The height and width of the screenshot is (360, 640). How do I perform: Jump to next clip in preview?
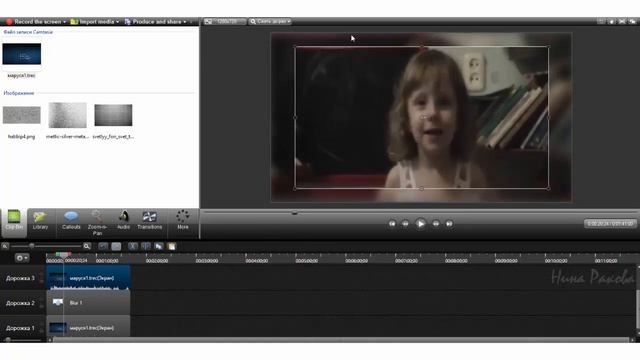tap(449, 224)
